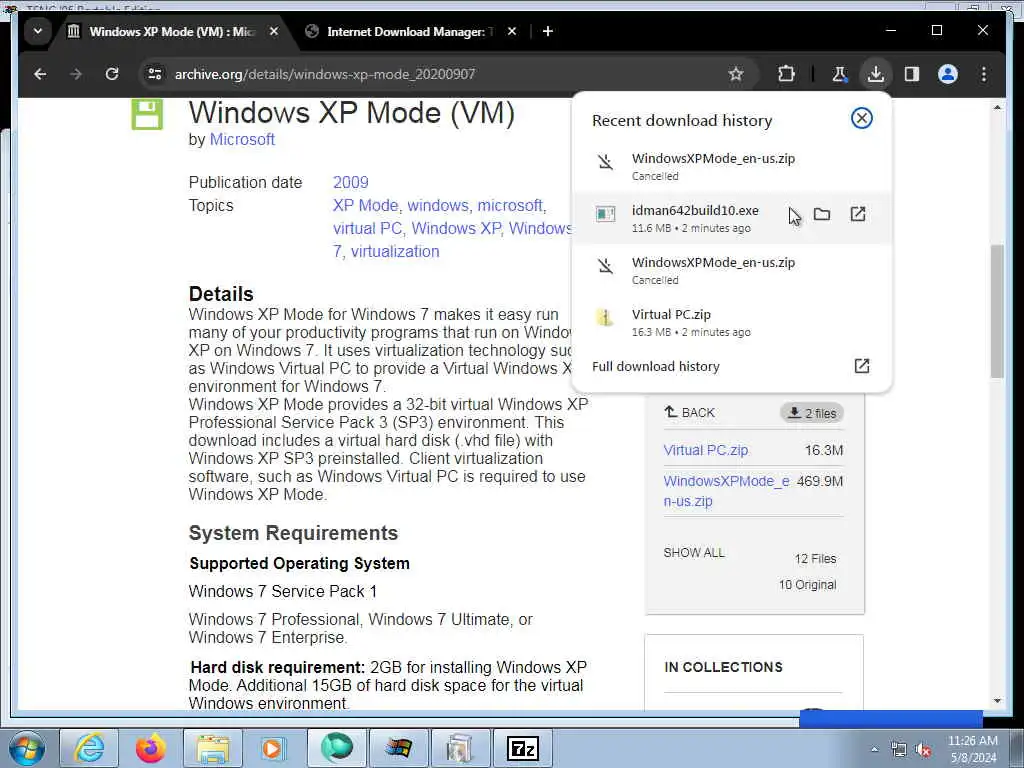Screen dimensions: 1024x768
Task: Select first cancelled WindowsXPMode_en-us.zip entry
Action: (x=731, y=166)
